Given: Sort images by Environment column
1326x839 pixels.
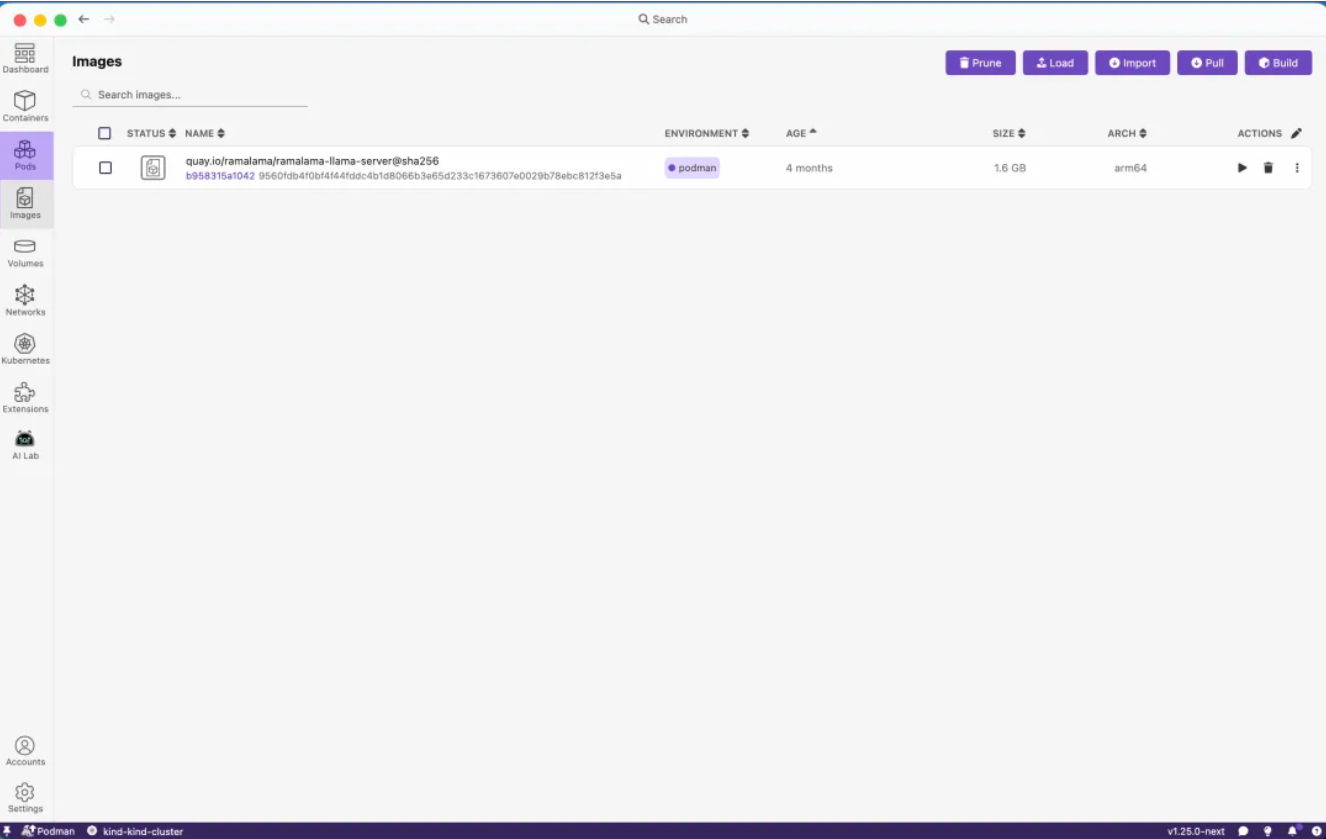Looking at the screenshot, I should click(x=707, y=133).
